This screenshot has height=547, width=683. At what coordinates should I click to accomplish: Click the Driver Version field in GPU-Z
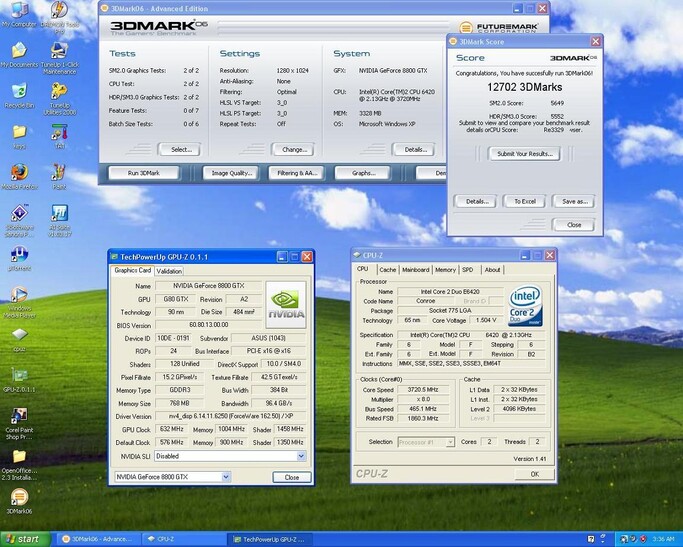click(230, 416)
